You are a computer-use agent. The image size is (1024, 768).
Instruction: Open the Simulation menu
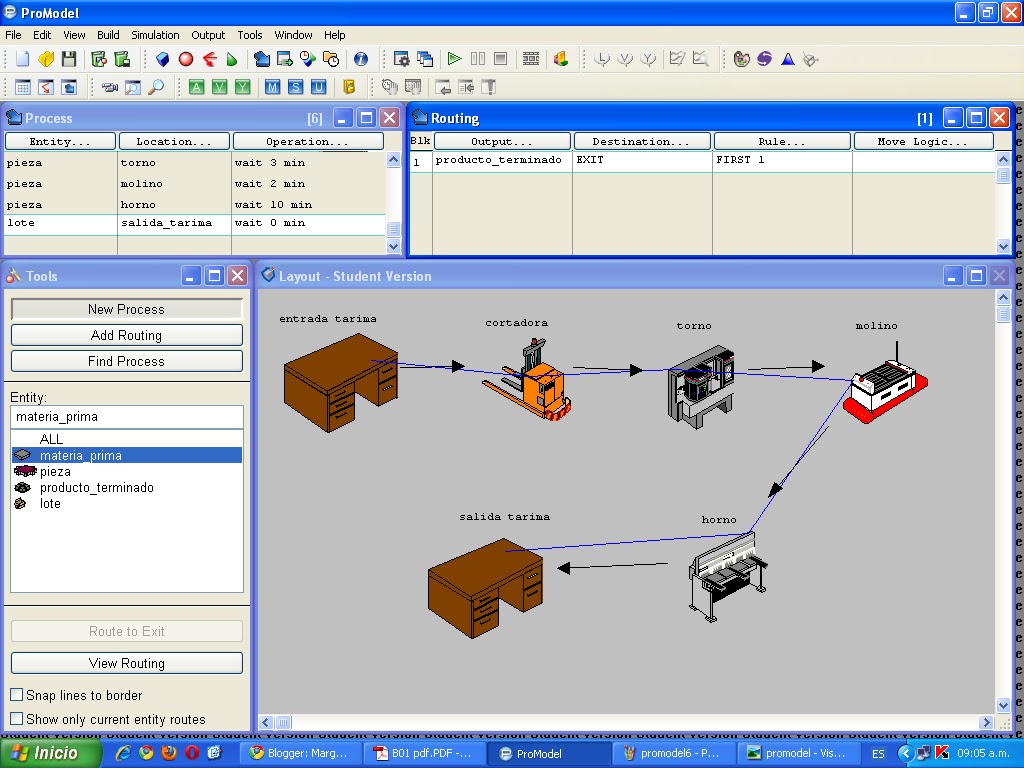[155, 35]
